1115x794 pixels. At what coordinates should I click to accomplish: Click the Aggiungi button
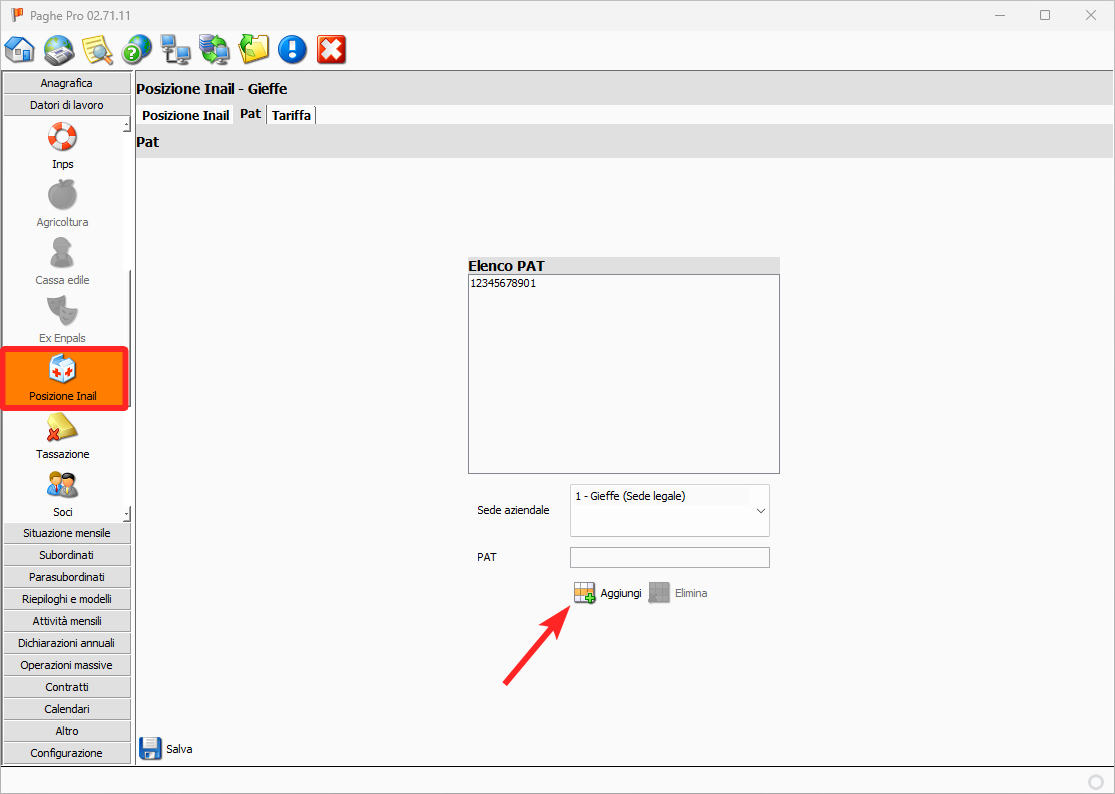click(608, 593)
